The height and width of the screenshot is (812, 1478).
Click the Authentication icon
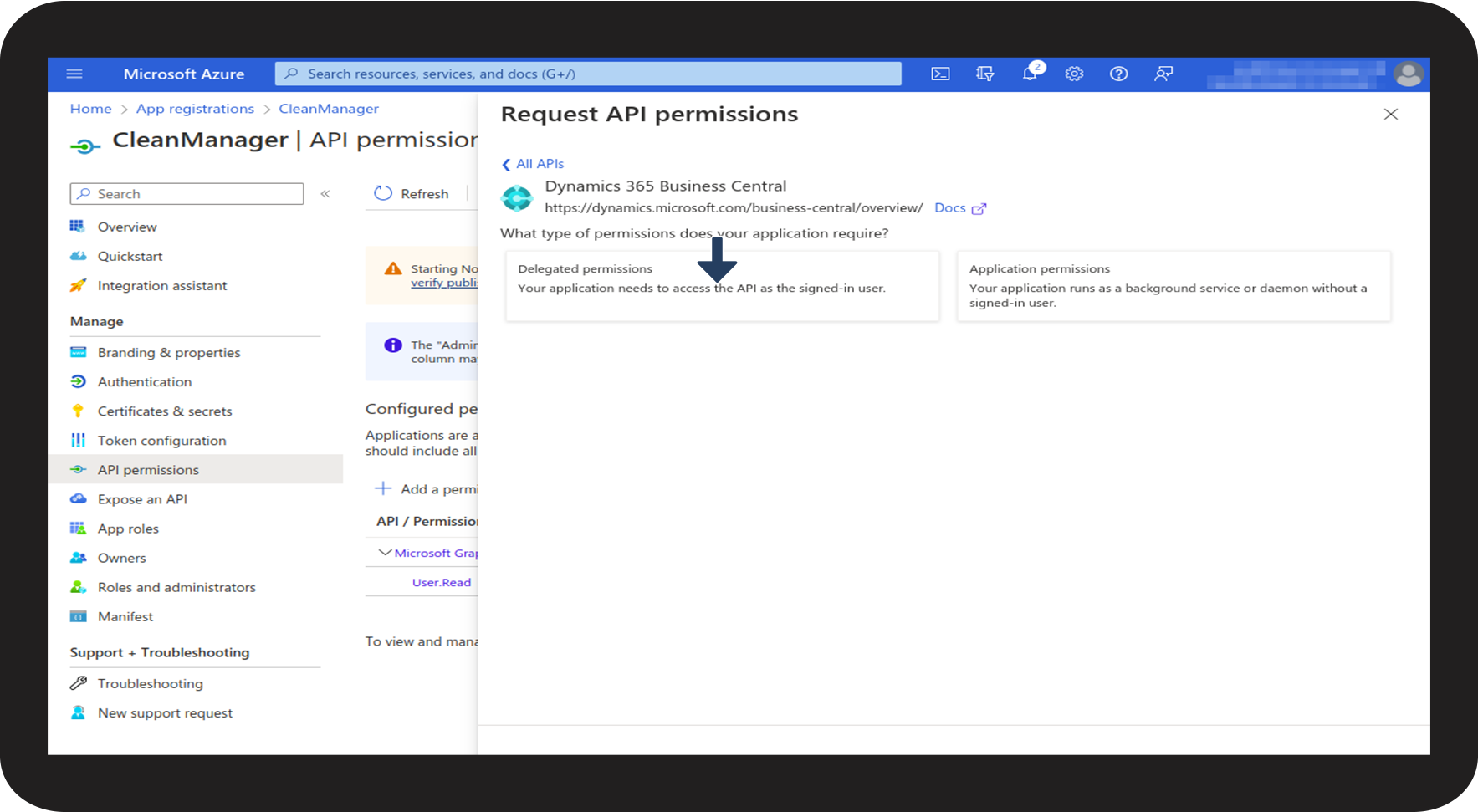78,381
